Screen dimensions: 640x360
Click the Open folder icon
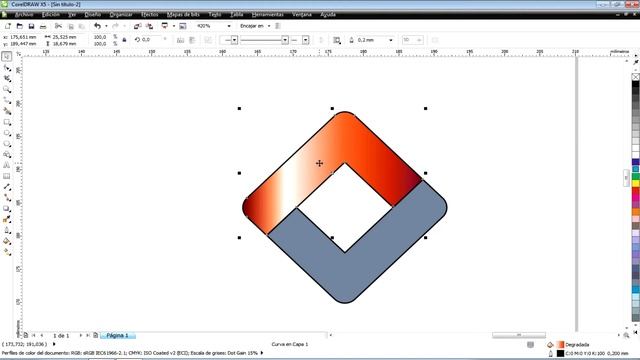coord(20,26)
